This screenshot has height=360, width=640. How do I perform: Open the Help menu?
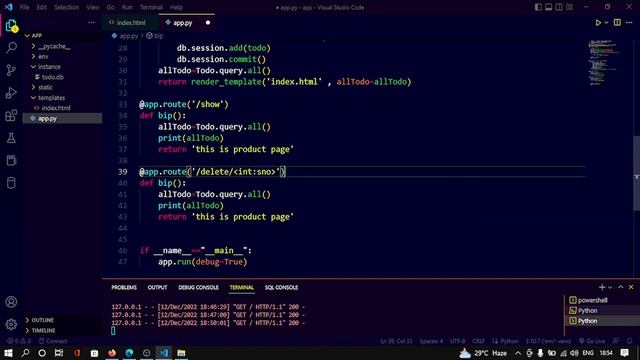click(x=176, y=7)
